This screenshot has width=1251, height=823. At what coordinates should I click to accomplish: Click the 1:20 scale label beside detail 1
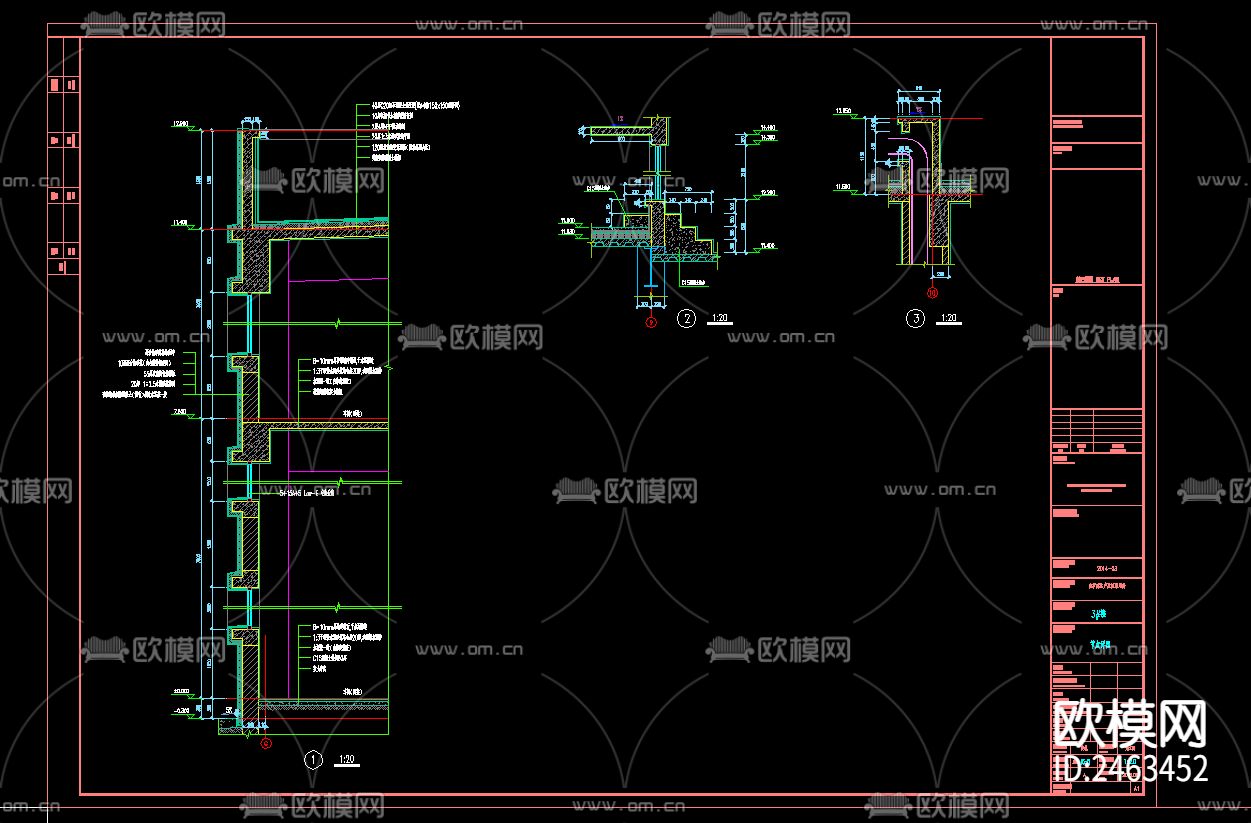click(x=346, y=758)
